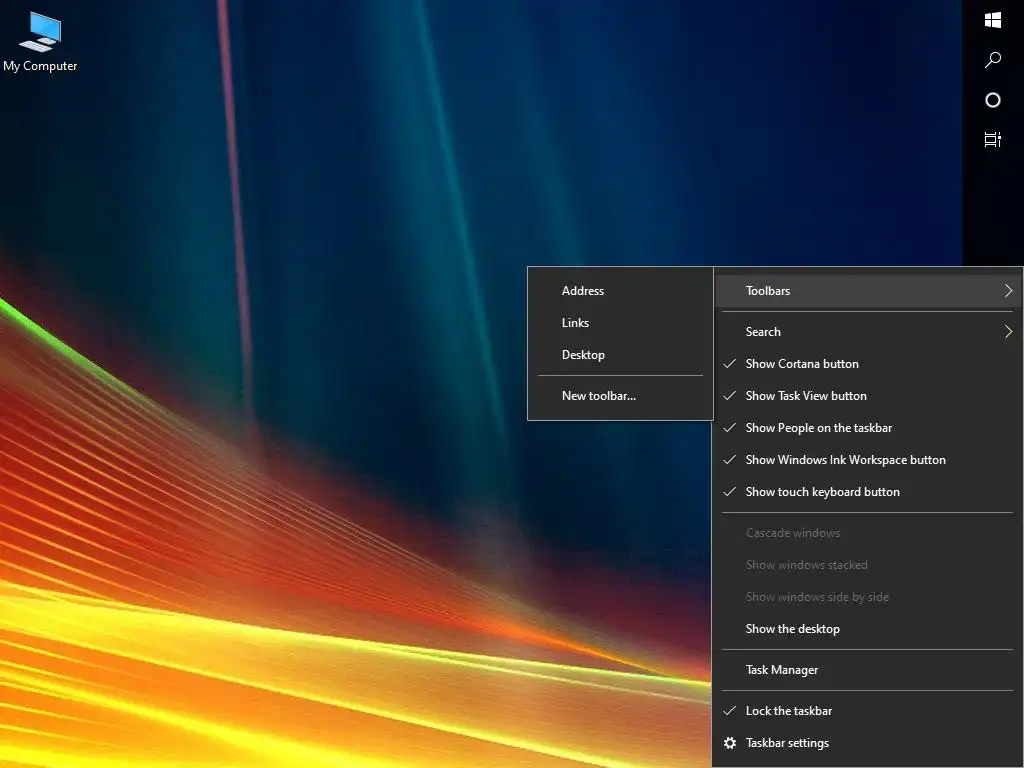Uncheck Show Cortana button

coord(867,364)
